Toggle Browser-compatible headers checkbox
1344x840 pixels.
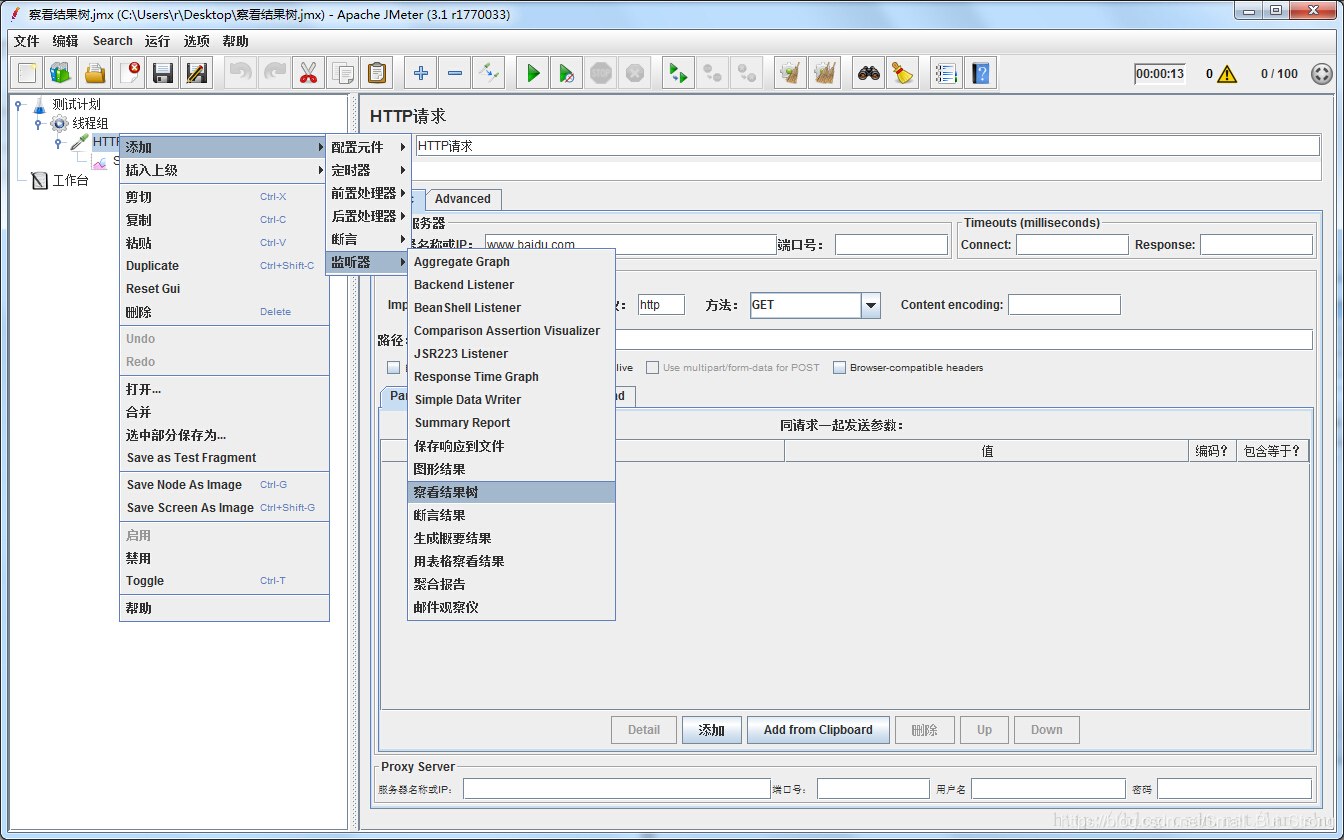click(x=839, y=367)
